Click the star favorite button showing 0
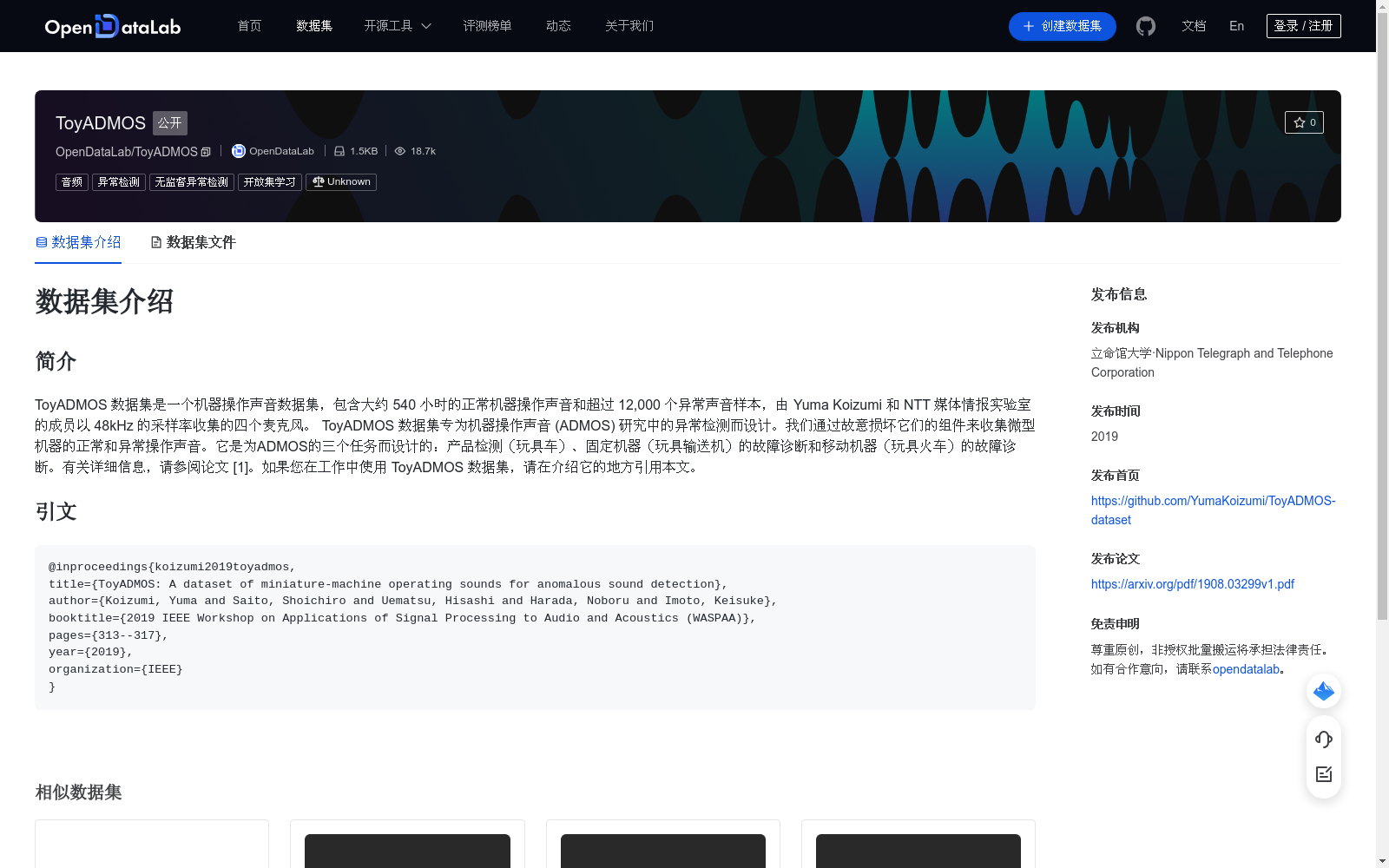Screen dimensions: 1389x868 (x=1304, y=122)
